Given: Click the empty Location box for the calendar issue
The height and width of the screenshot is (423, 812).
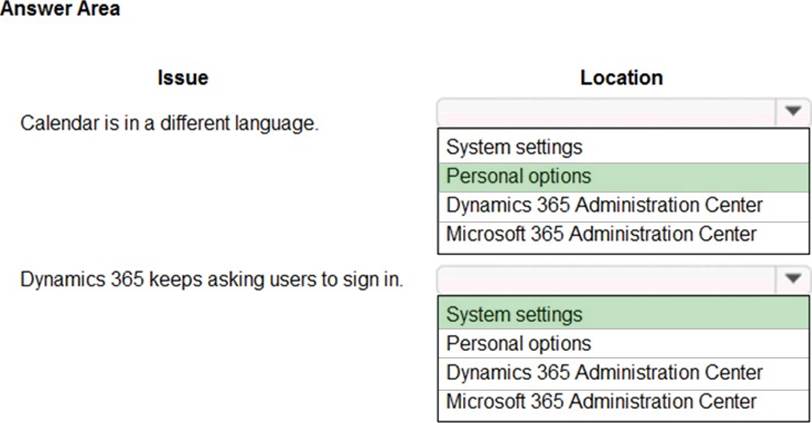Looking at the screenshot, I should (605, 112).
